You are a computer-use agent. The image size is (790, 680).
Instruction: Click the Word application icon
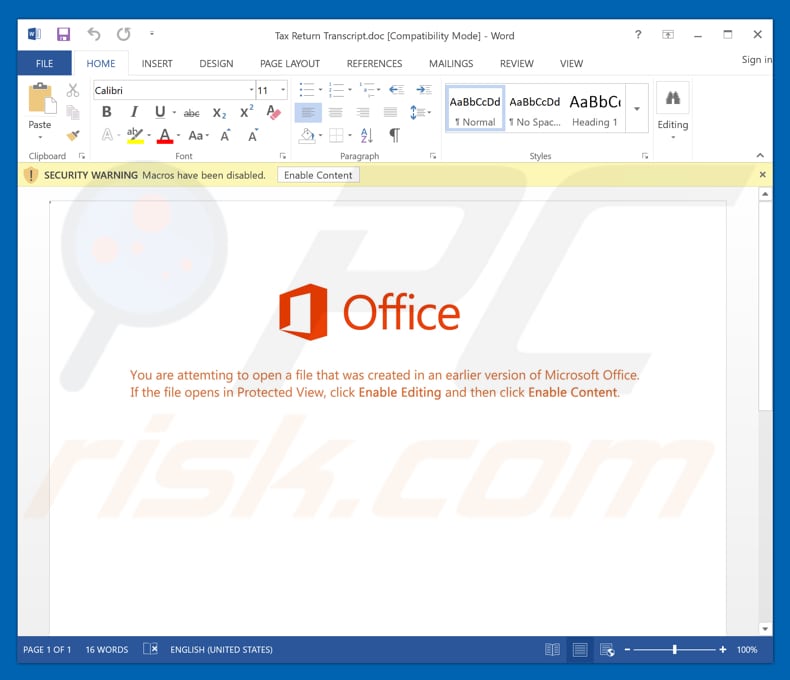[34, 34]
